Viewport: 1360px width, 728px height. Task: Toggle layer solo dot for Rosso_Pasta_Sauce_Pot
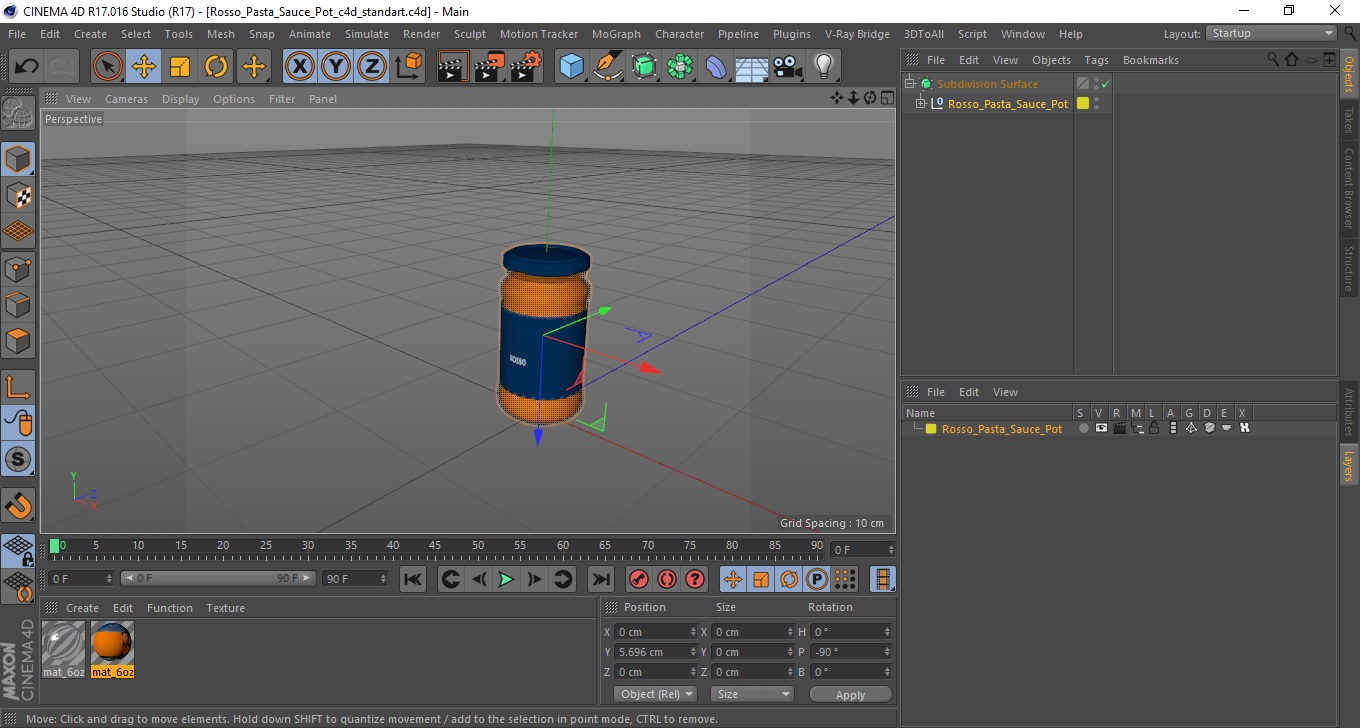coord(1083,428)
